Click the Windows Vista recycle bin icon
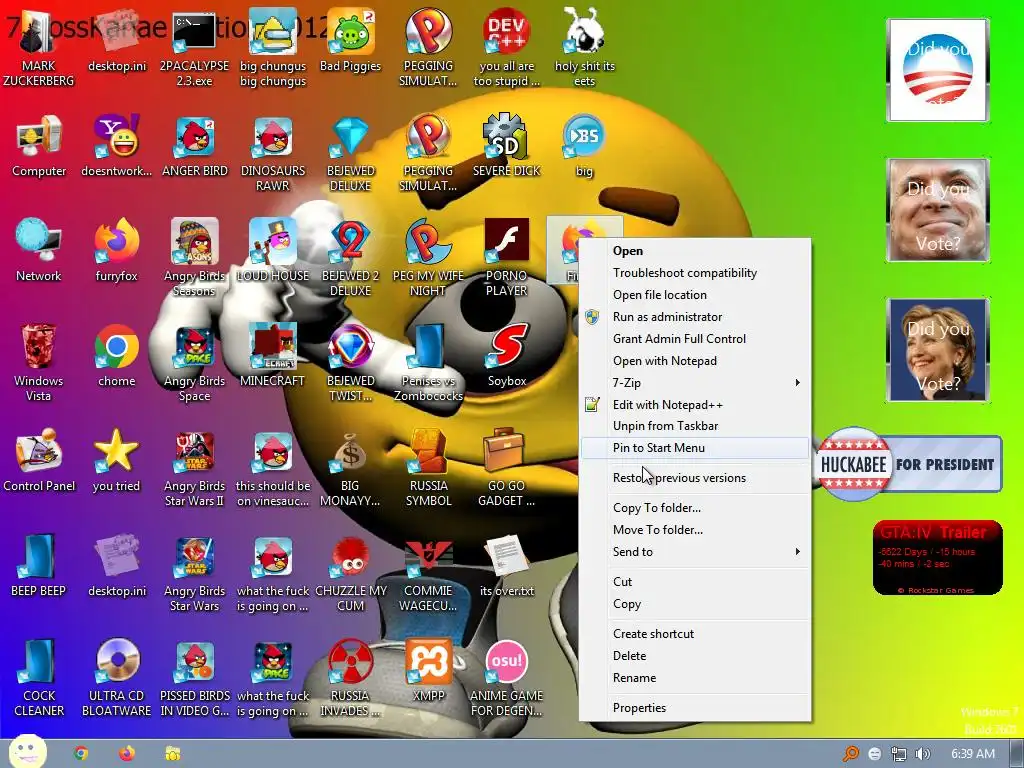This screenshot has height=768, width=1024. click(x=39, y=364)
